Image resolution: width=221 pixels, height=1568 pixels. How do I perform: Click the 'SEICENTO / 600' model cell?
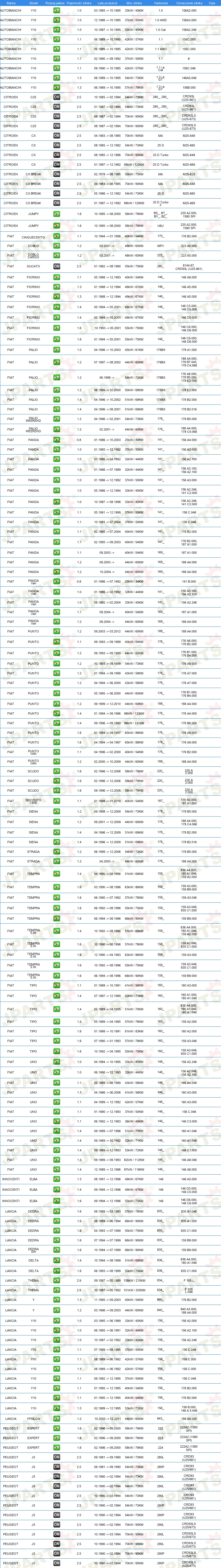(33, 801)
